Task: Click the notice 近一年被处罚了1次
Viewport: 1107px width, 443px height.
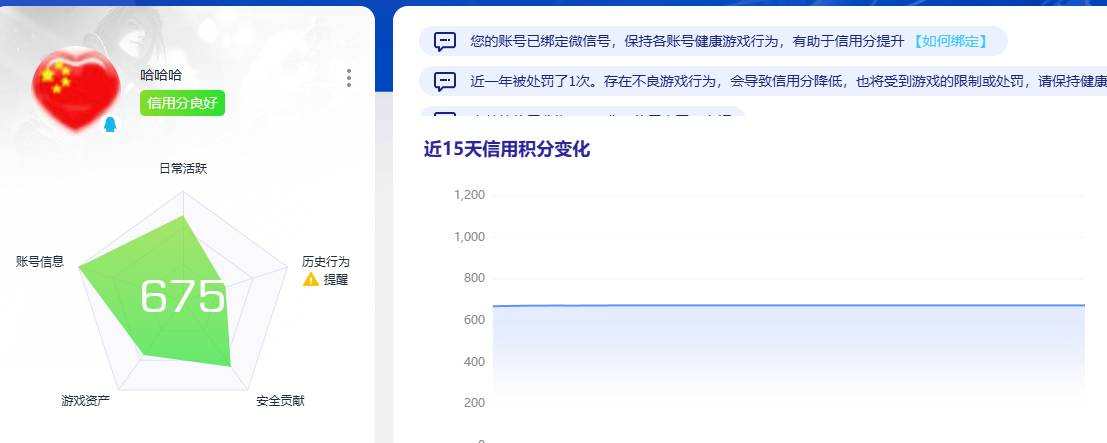Action: coord(763,81)
